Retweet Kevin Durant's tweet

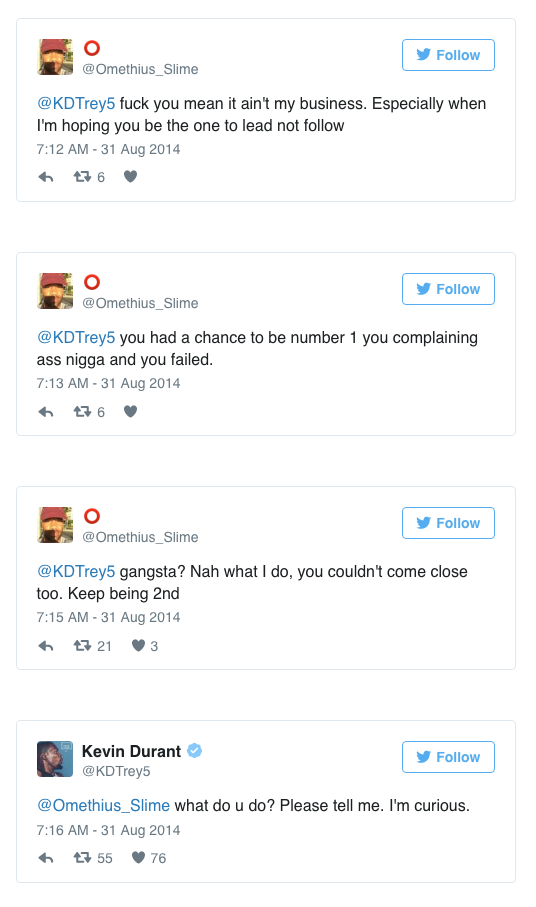tap(82, 858)
